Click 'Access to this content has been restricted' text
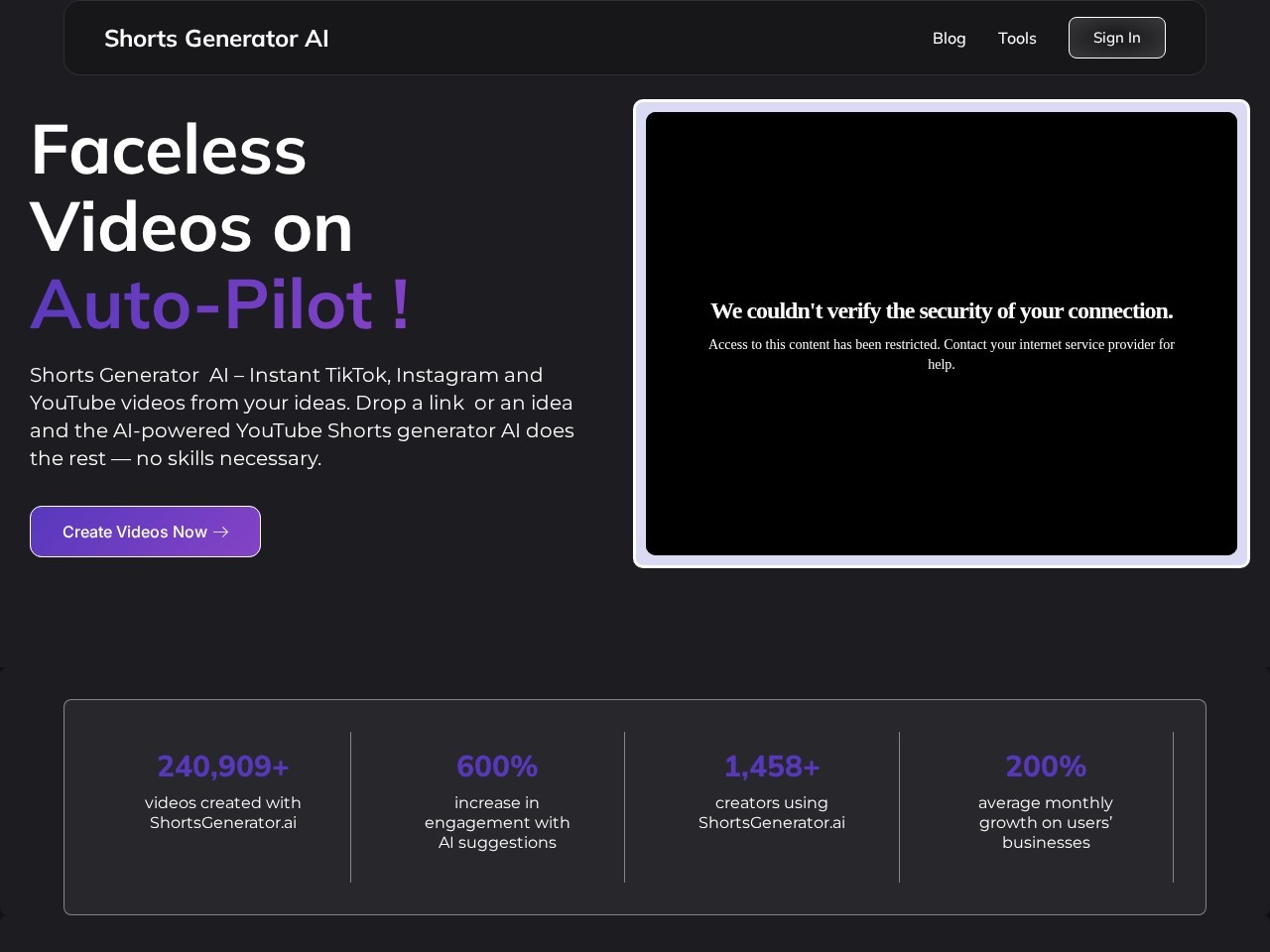Image resolution: width=1270 pixels, height=952 pixels. 942,354
